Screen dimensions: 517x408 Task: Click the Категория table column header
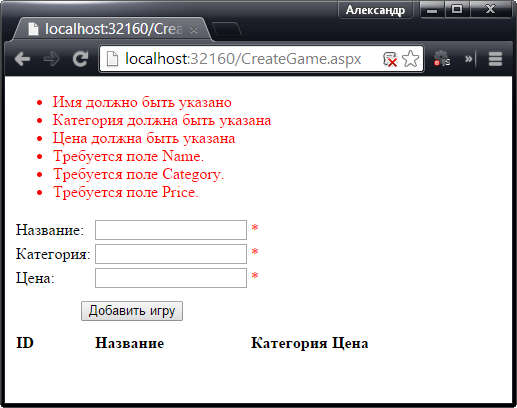[289, 343]
